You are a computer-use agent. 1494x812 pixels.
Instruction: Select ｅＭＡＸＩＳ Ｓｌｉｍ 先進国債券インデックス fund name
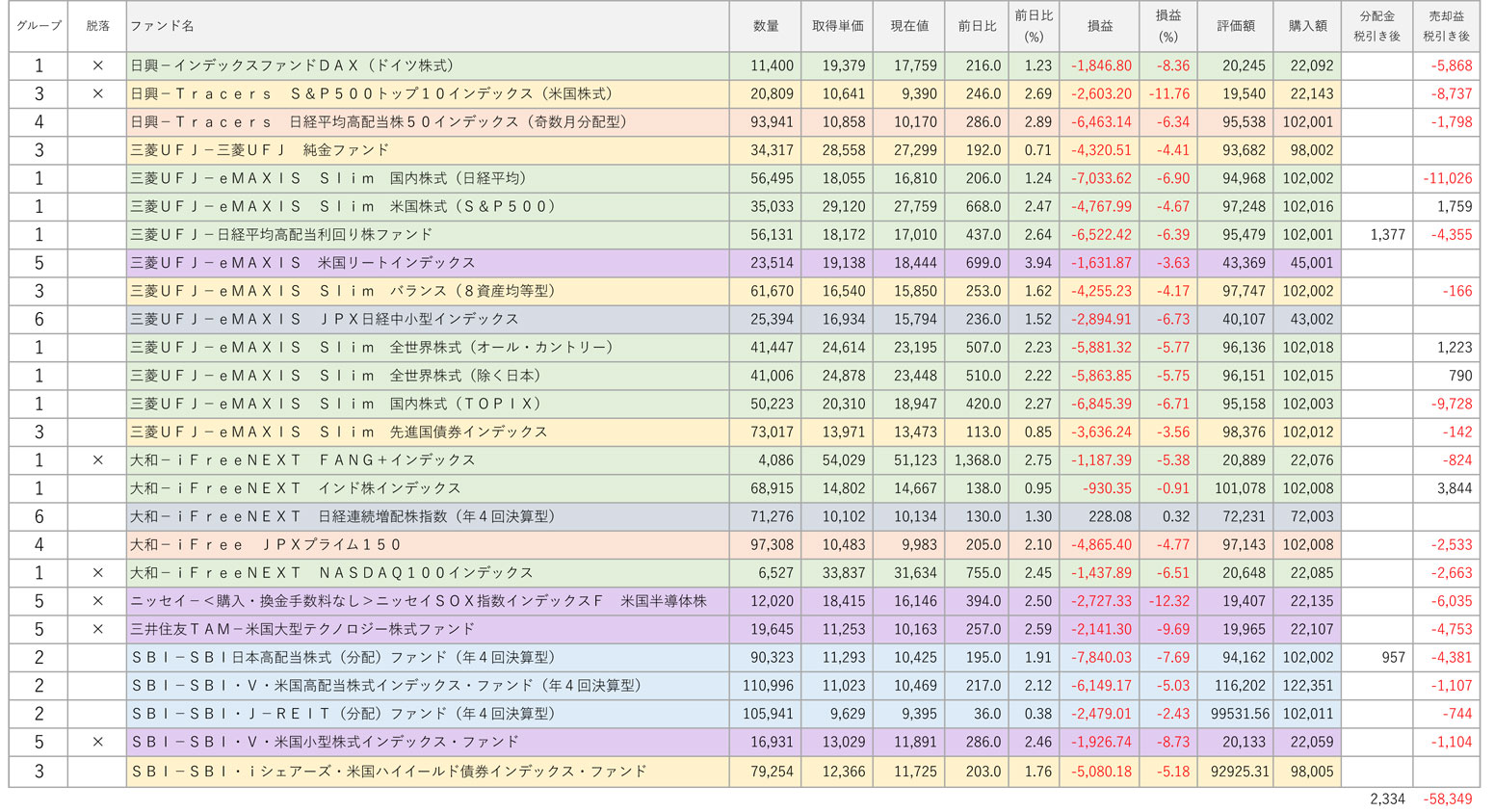339,432
